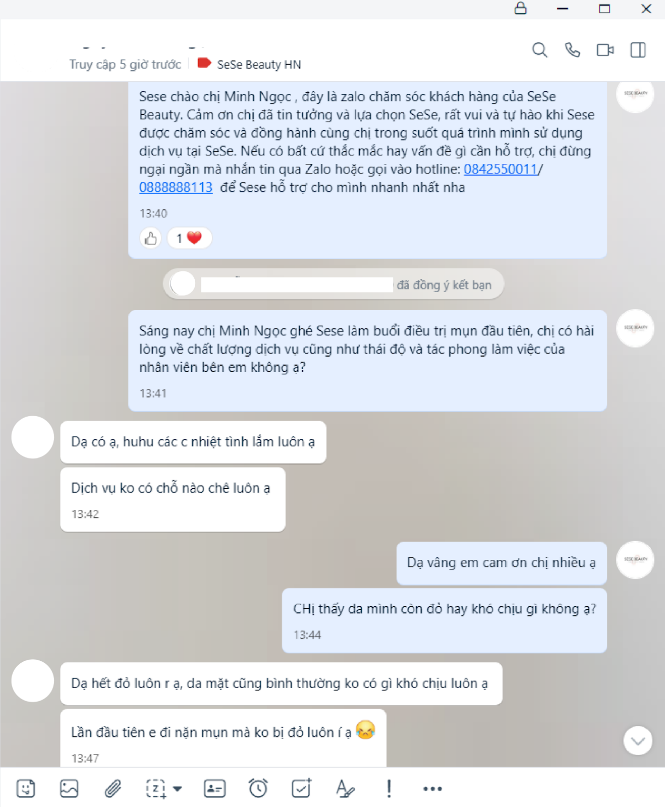
Task: Attach a file with paperclip icon
Action: pyautogui.click(x=113, y=788)
